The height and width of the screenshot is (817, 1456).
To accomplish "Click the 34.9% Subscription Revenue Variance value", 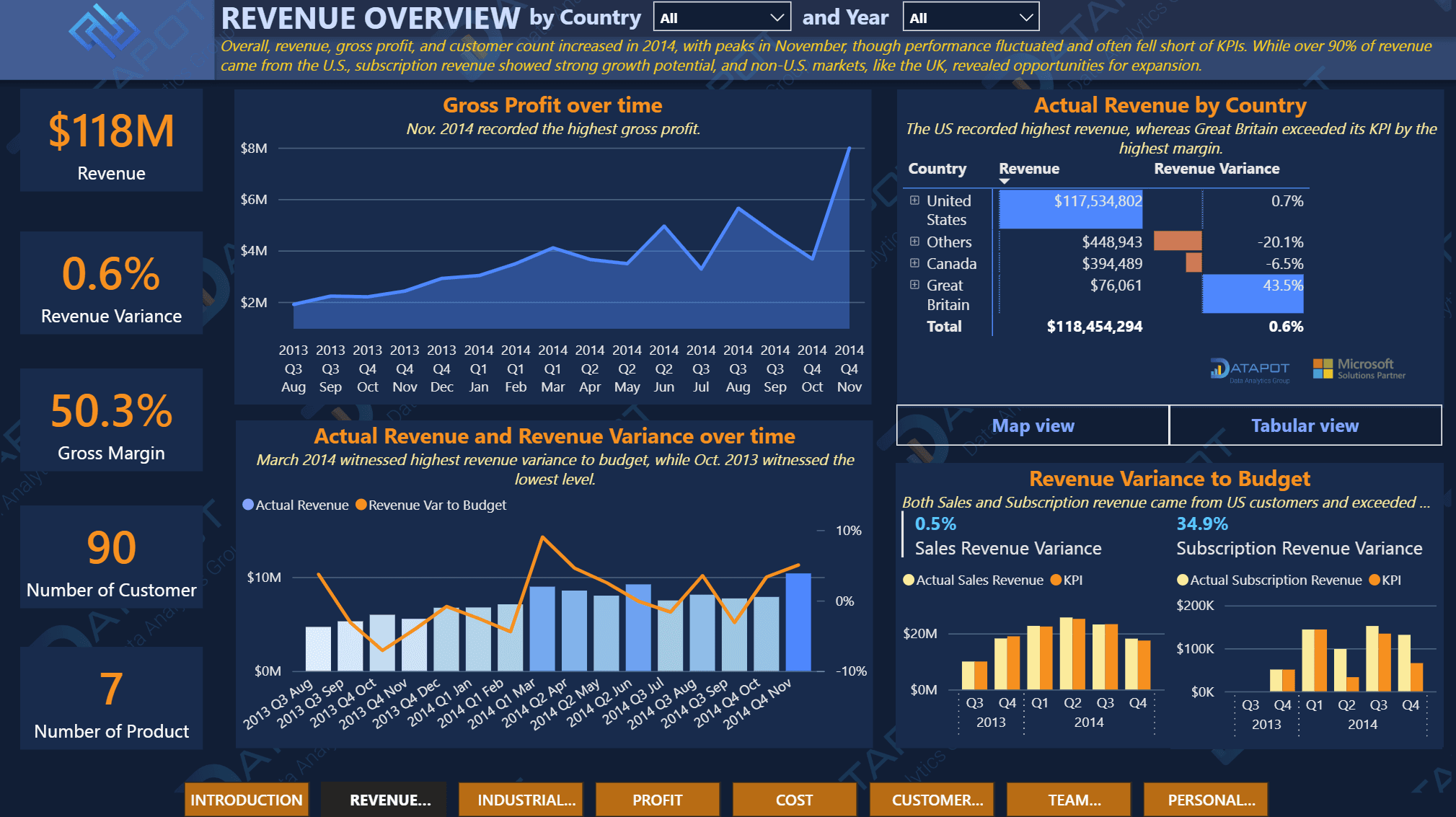I will click(x=1202, y=524).
